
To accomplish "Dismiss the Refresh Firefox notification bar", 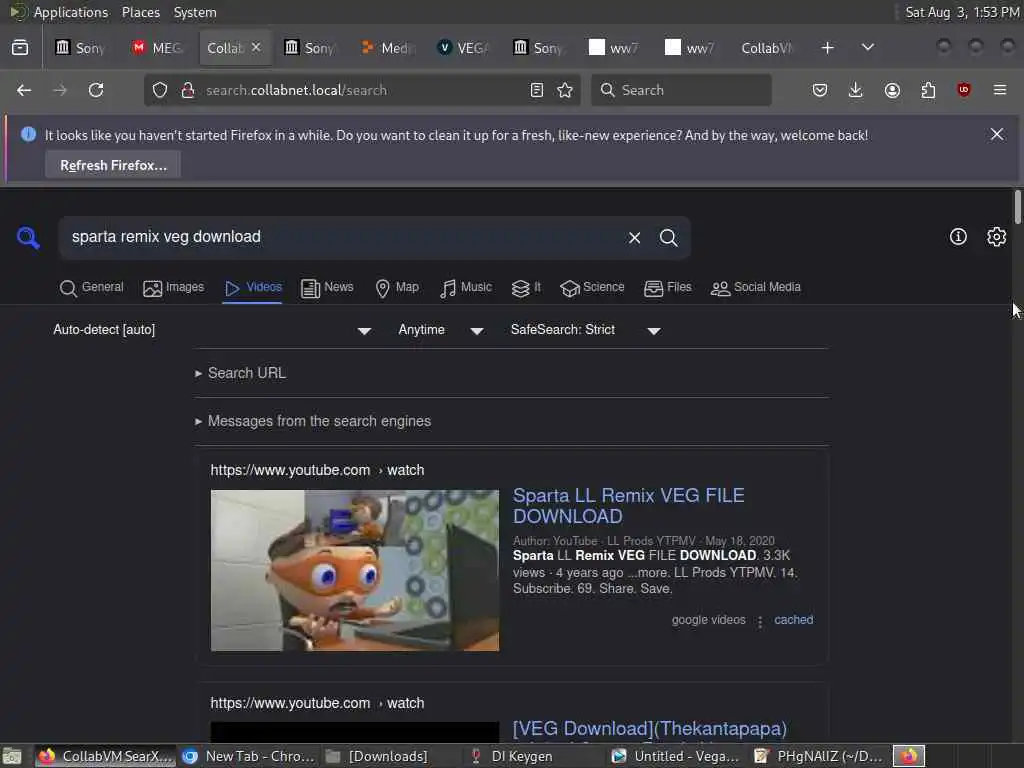I will (997, 134).
